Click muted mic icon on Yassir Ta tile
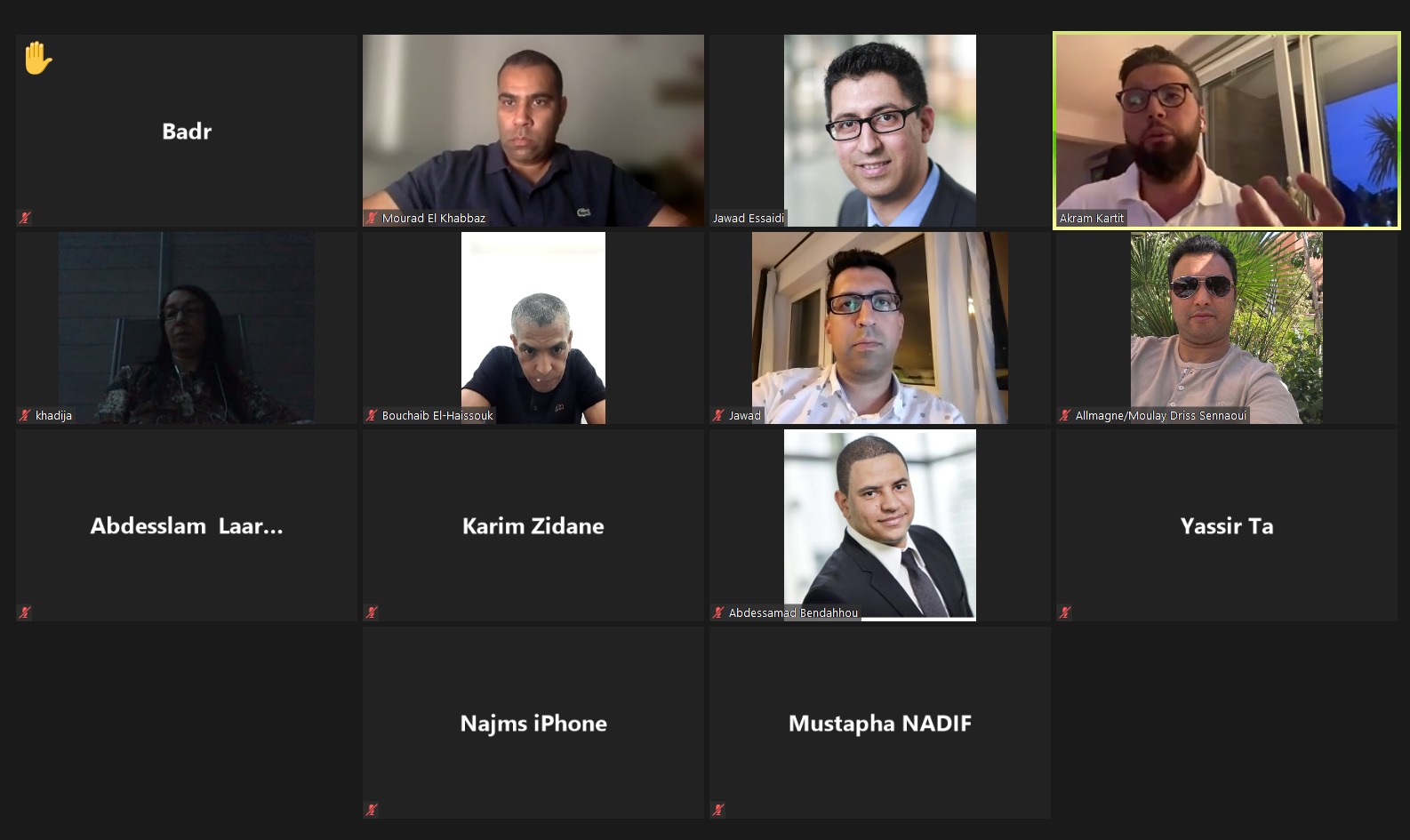Image resolution: width=1410 pixels, height=840 pixels. tap(1065, 612)
